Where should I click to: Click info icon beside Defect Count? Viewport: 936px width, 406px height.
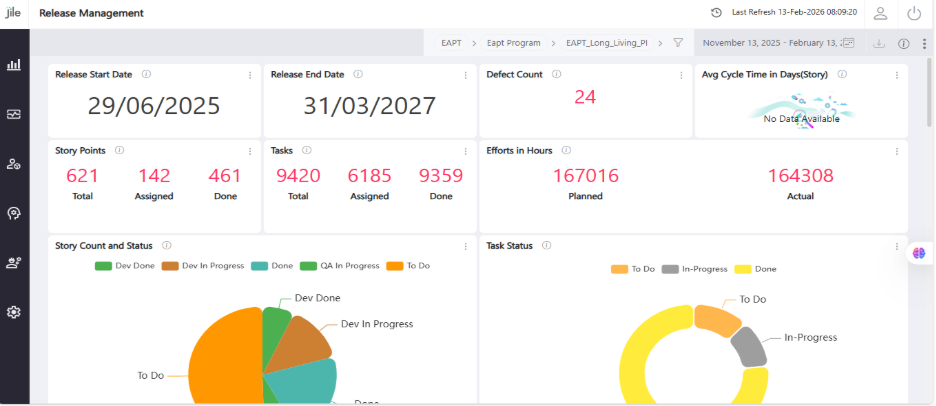(557, 75)
